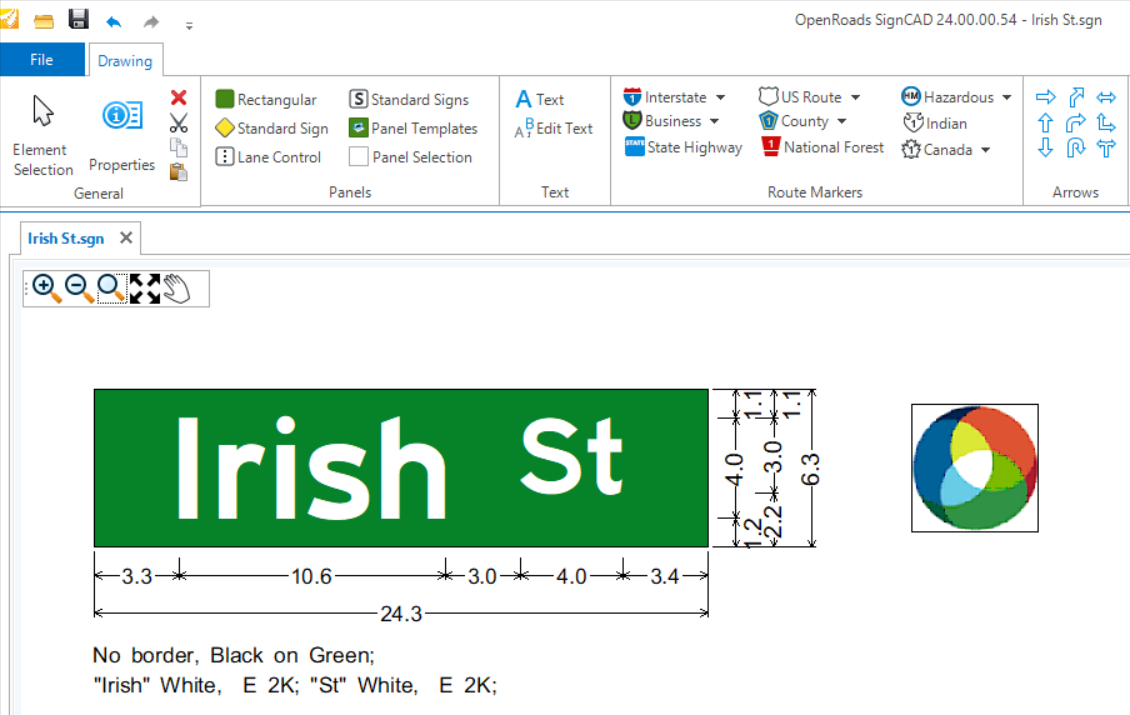
Task: Insert an Indian route marker
Action: click(x=935, y=123)
